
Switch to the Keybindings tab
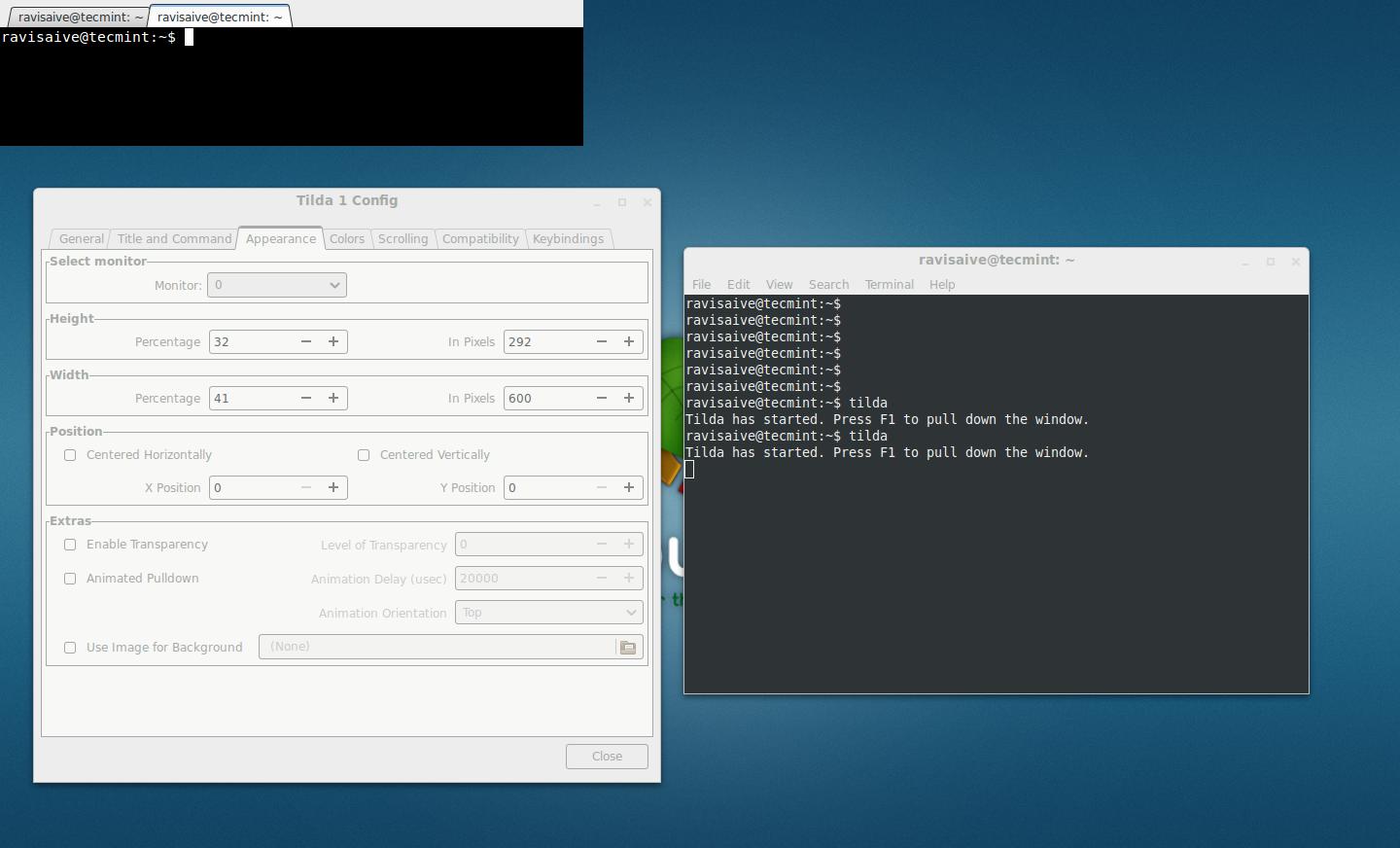(x=568, y=238)
